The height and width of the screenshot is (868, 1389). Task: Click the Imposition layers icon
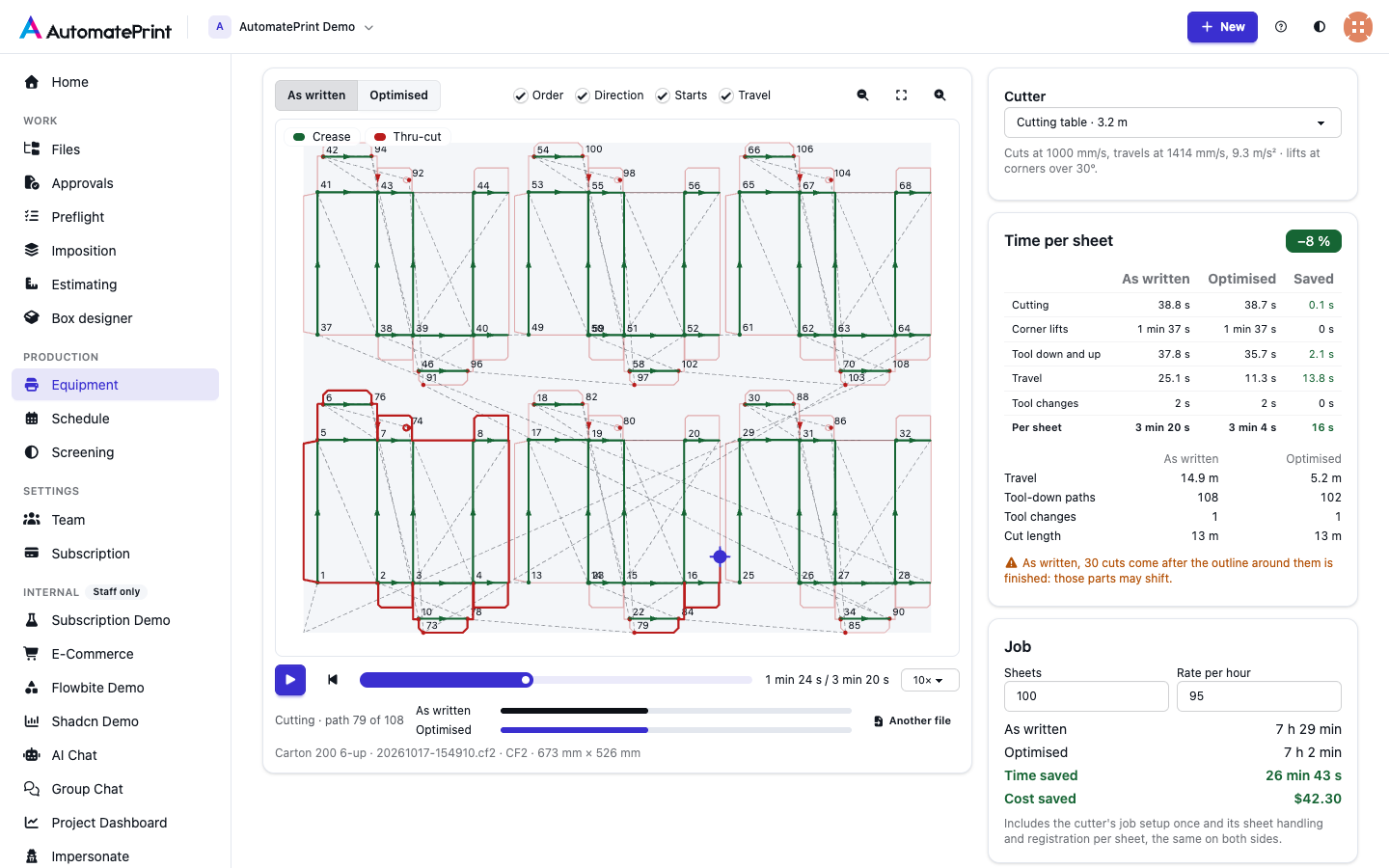(x=32, y=251)
